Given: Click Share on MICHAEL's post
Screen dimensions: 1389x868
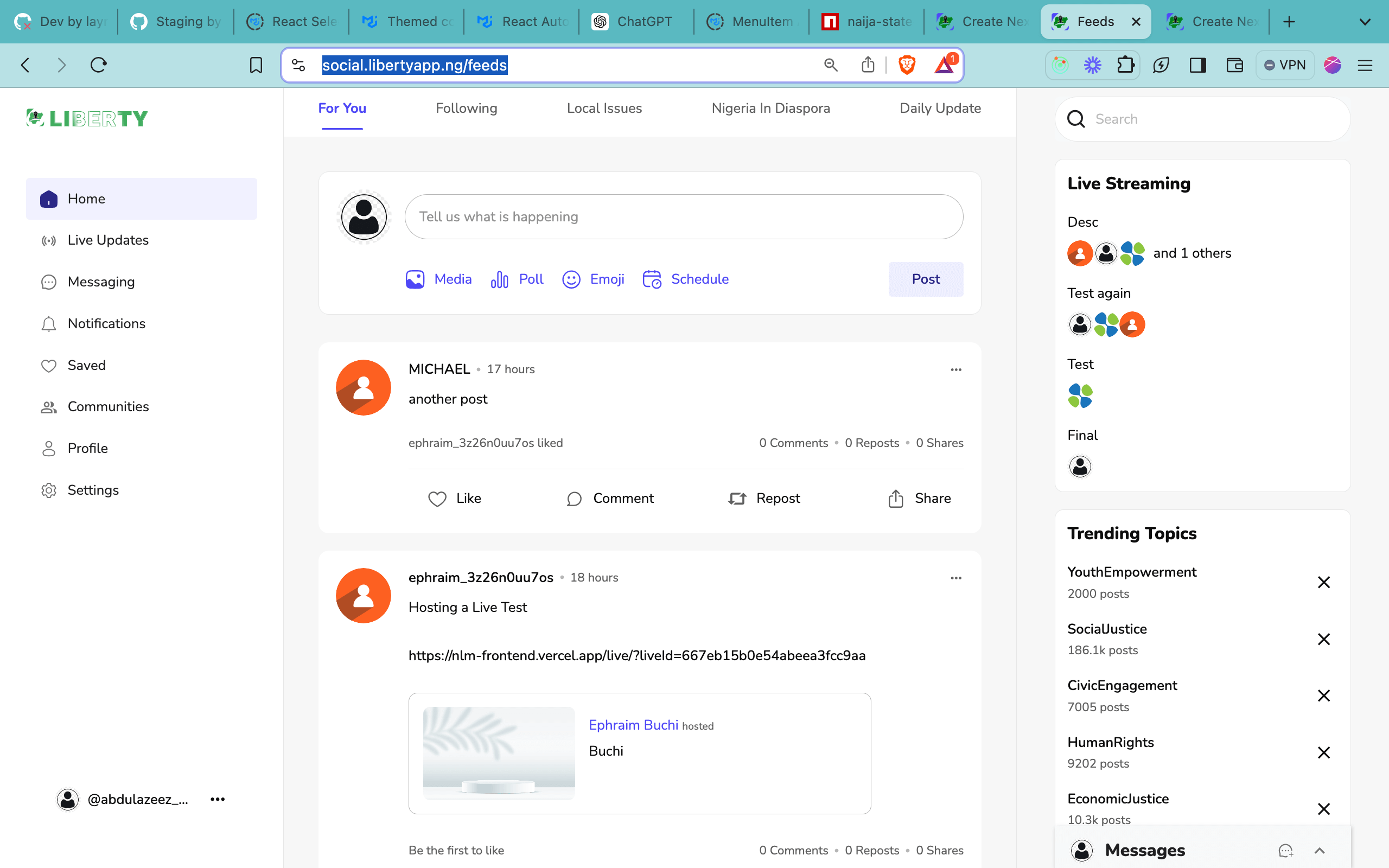Looking at the screenshot, I should pos(920,499).
